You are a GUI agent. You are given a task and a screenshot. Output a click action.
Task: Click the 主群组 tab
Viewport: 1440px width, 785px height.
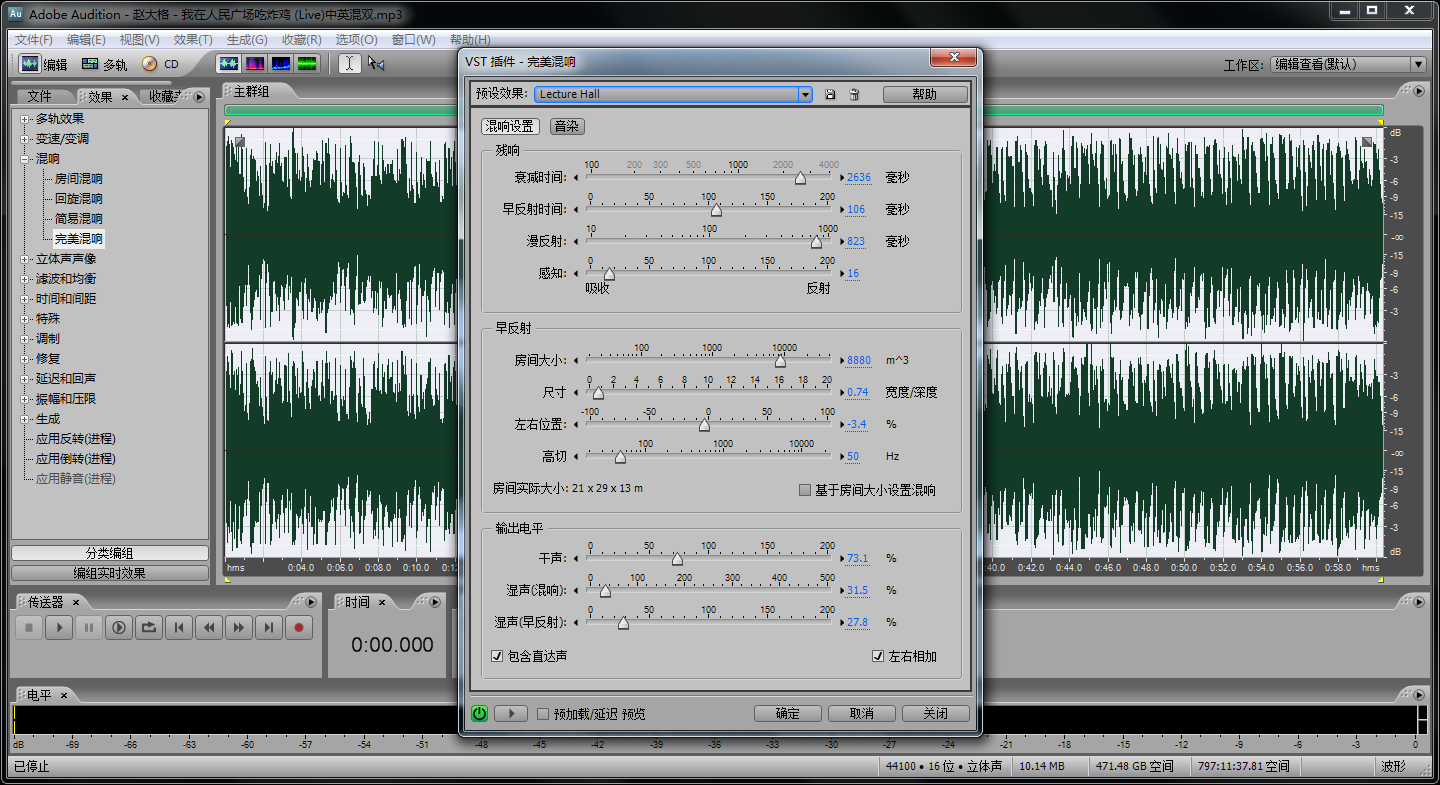pos(252,92)
